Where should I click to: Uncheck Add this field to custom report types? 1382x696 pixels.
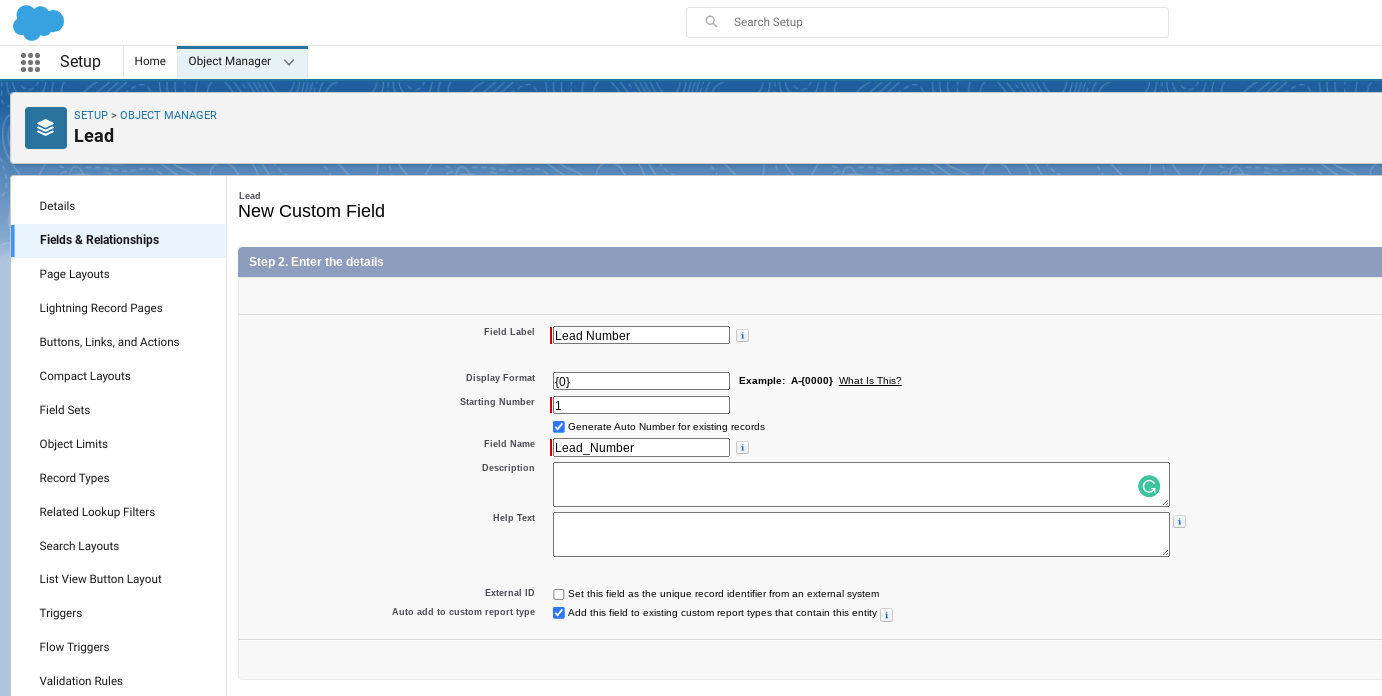(x=559, y=613)
